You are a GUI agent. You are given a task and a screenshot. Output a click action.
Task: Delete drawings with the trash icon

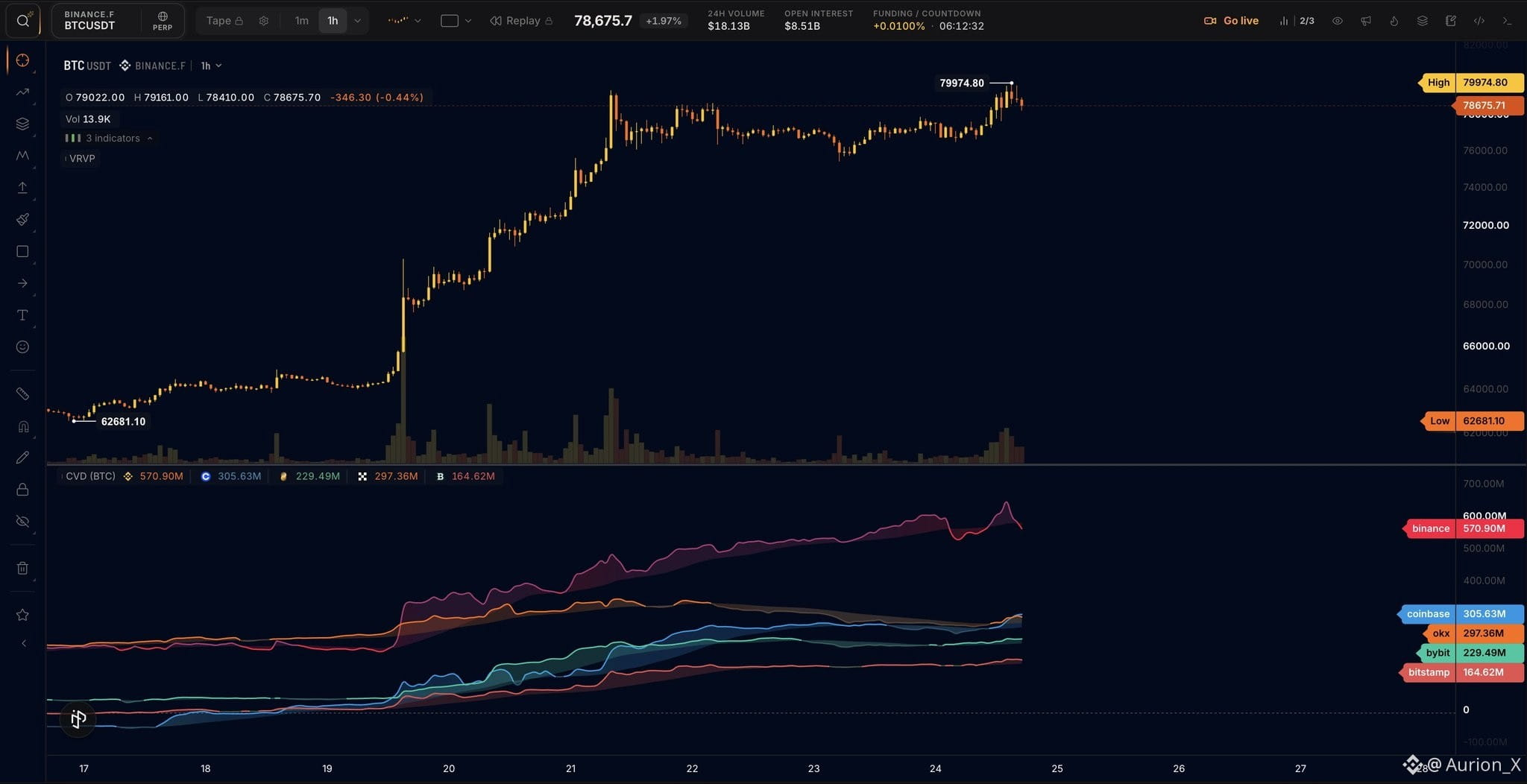22,569
